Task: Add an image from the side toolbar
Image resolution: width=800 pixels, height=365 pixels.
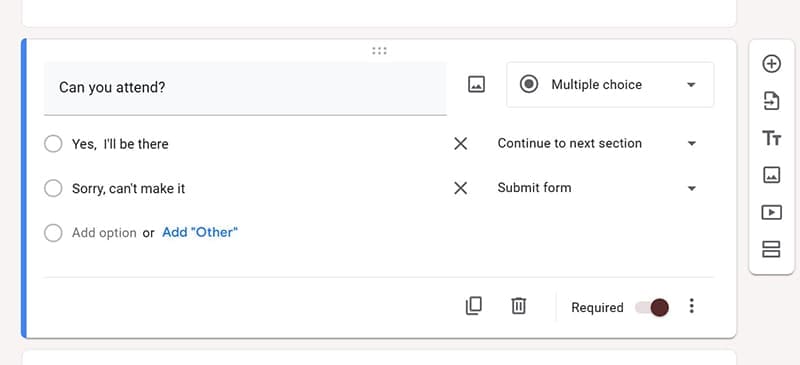Action: (x=771, y=175)
